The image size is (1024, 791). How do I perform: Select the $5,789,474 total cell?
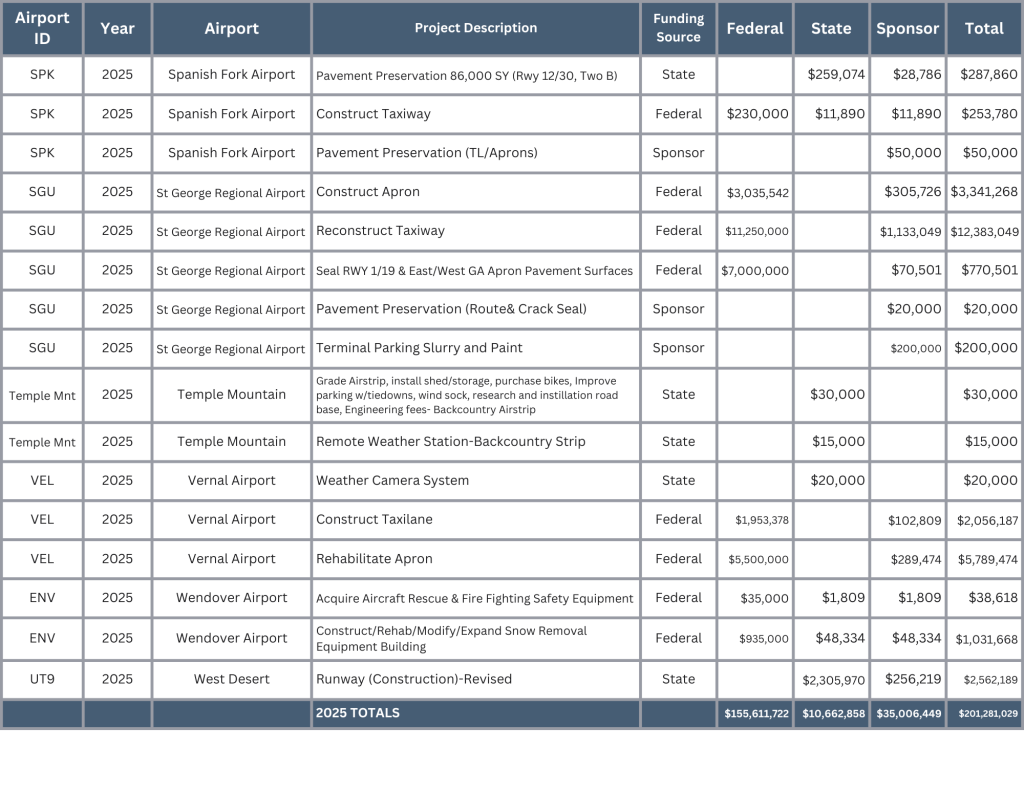click(x=984, y=559)
